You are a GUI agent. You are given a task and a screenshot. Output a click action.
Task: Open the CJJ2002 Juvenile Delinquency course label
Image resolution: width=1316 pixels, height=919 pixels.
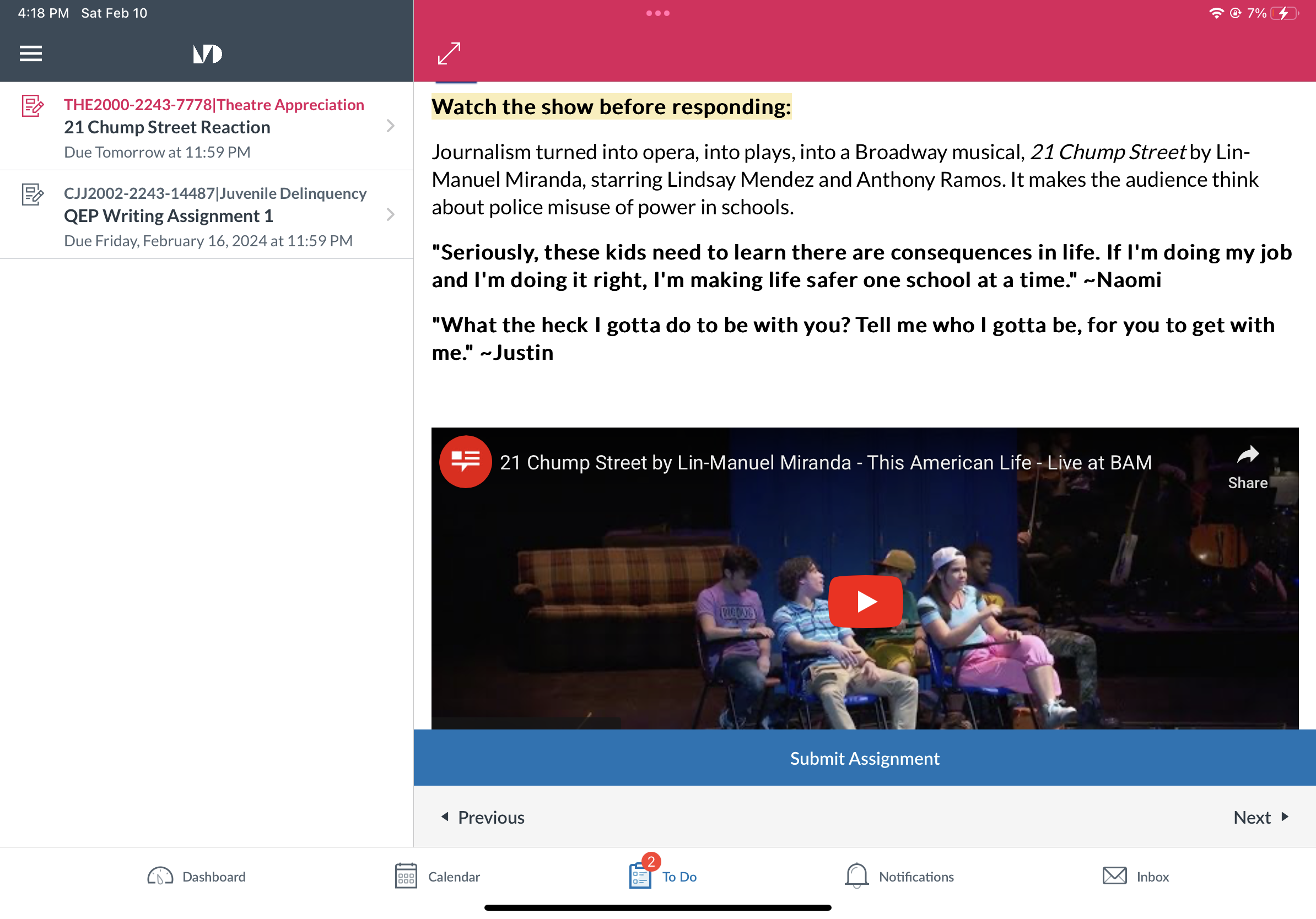pyautogui.click(x=215, y=193)
